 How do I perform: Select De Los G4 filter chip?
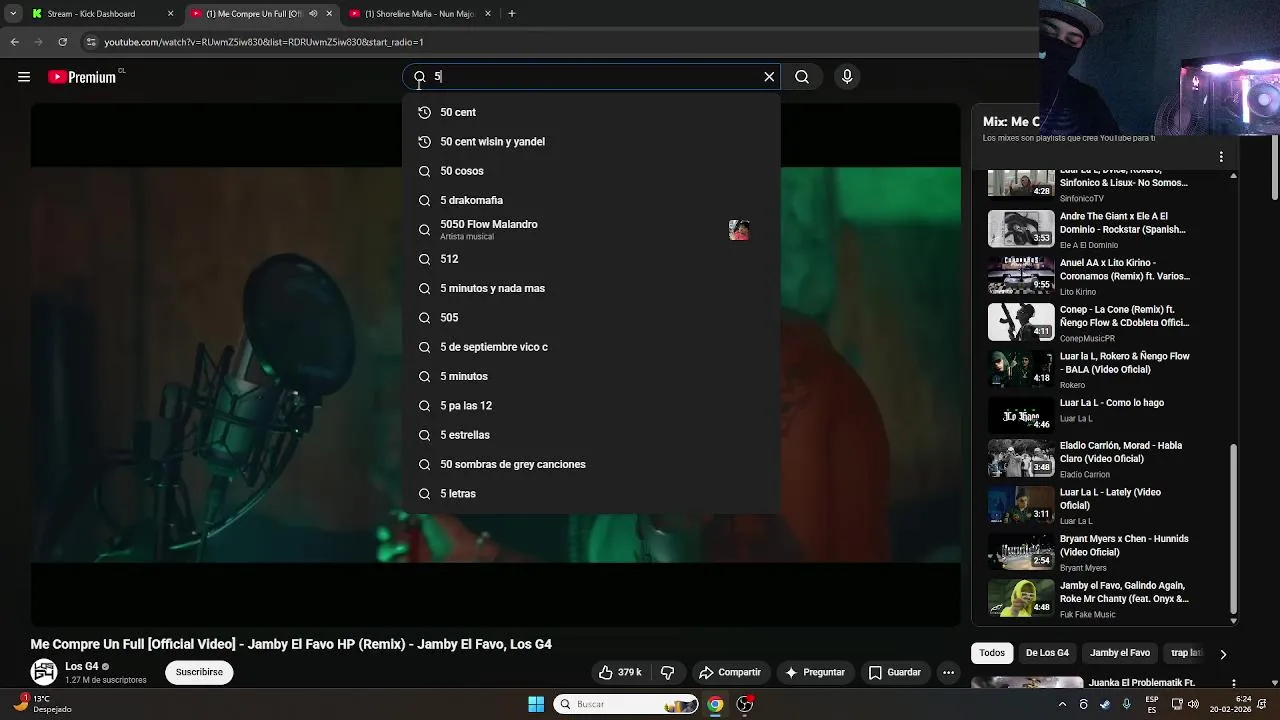pos(1047,653)
